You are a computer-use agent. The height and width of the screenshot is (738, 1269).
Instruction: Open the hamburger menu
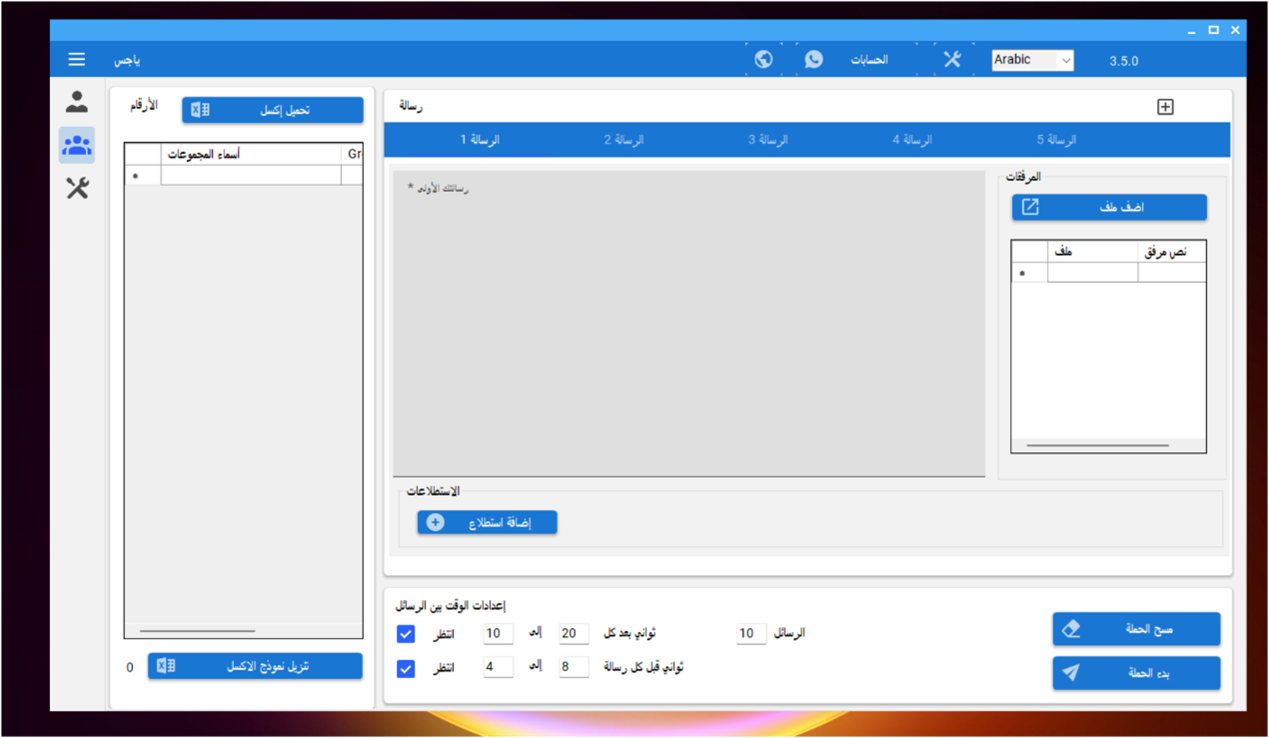coord(77,60)
